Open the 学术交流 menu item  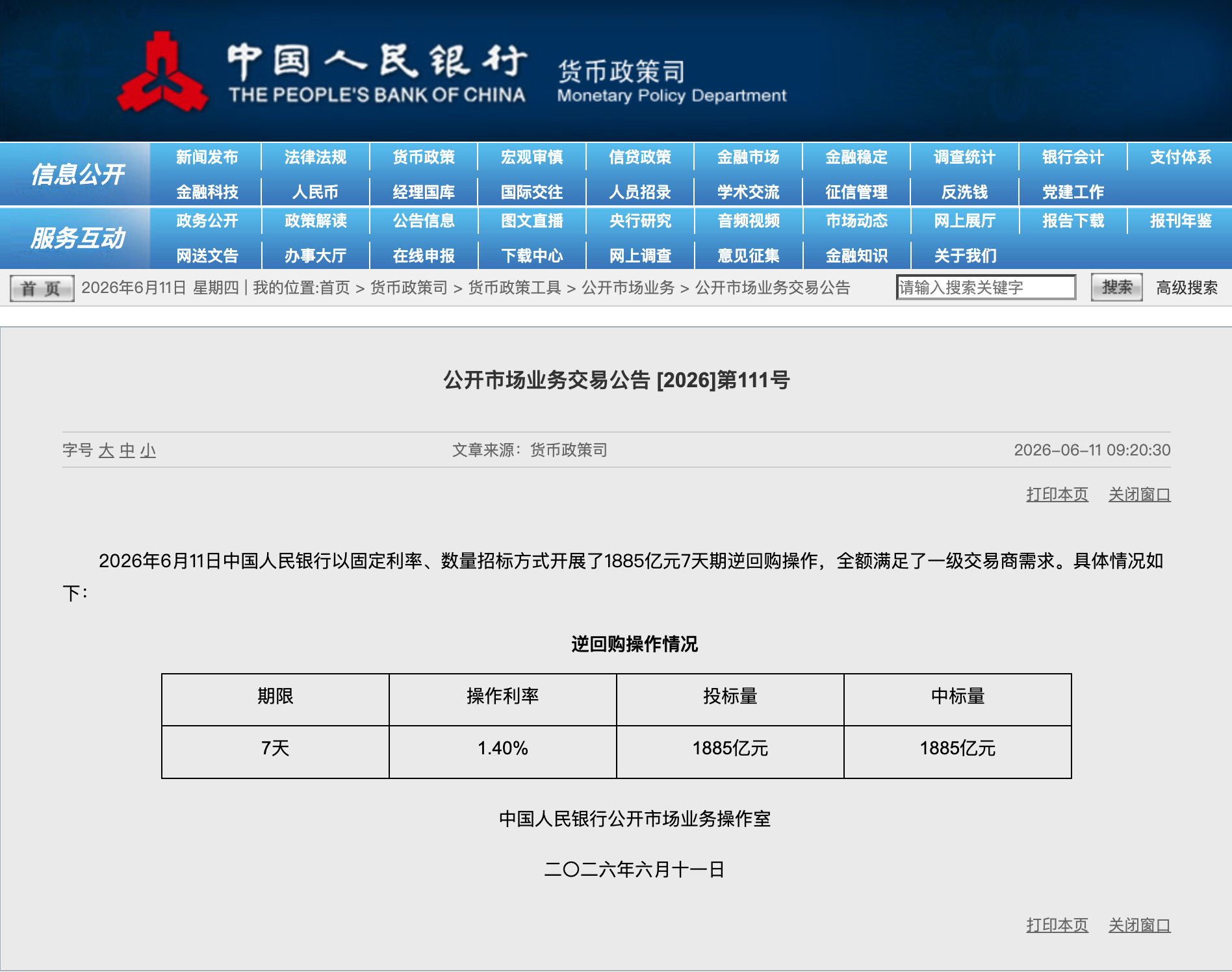pos(748,192)
